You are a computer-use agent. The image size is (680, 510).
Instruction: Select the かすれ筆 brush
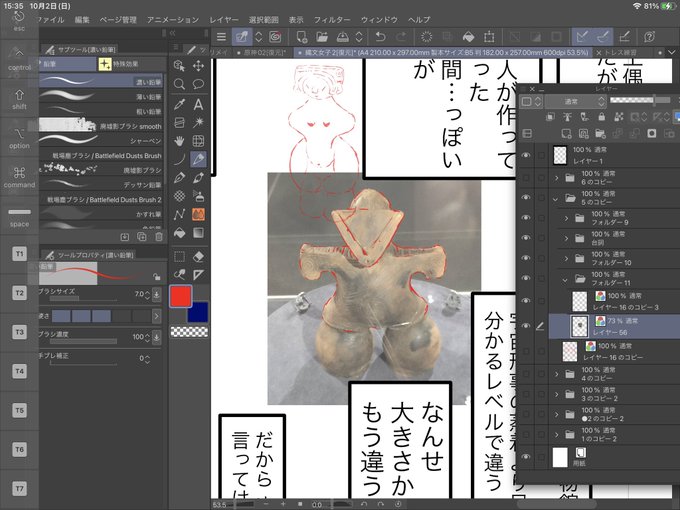click(x=101, y=214)
